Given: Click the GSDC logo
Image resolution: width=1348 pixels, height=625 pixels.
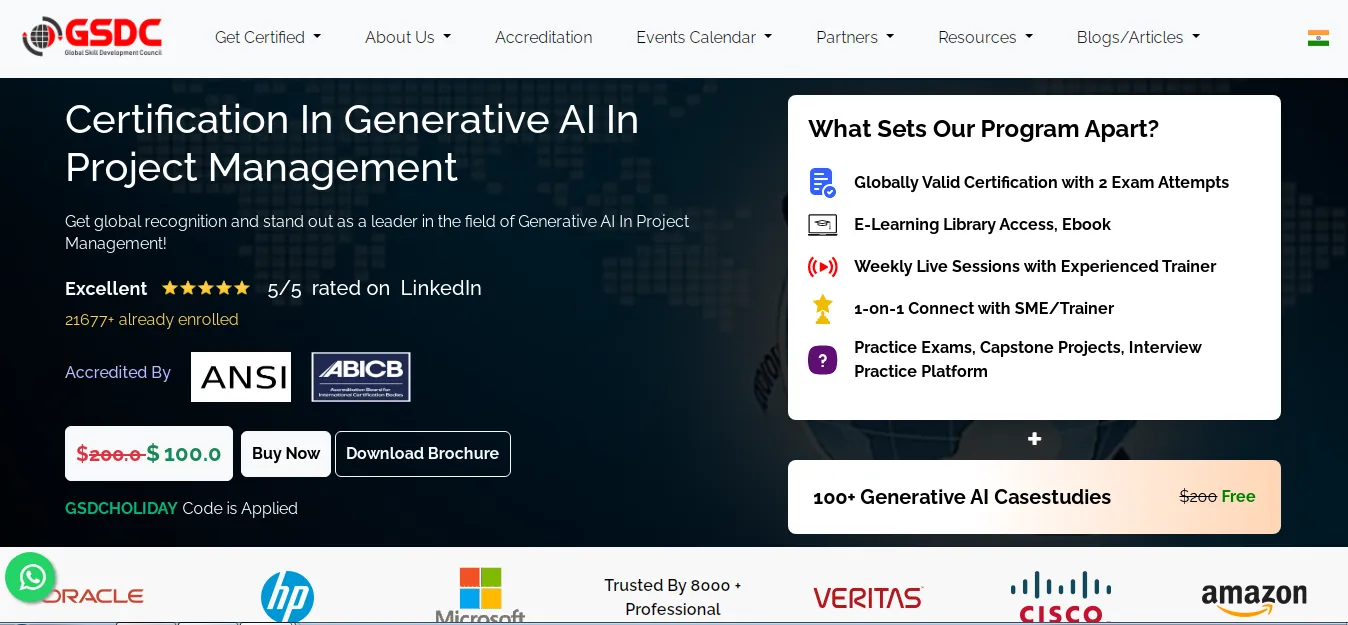Looking at the screenshot, I should (92, 37).
